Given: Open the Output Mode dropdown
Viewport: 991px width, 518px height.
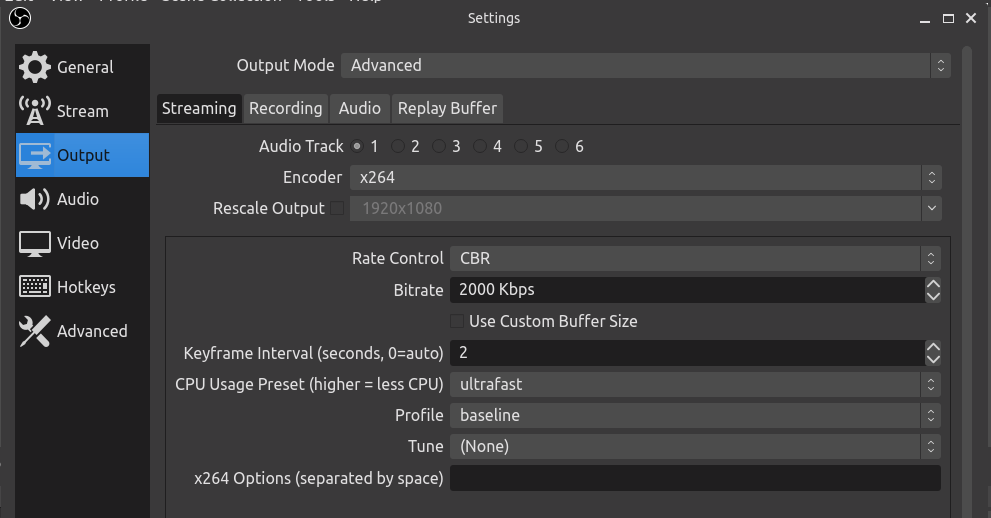Looking at the screenshot, I should [x=645, y=65].
